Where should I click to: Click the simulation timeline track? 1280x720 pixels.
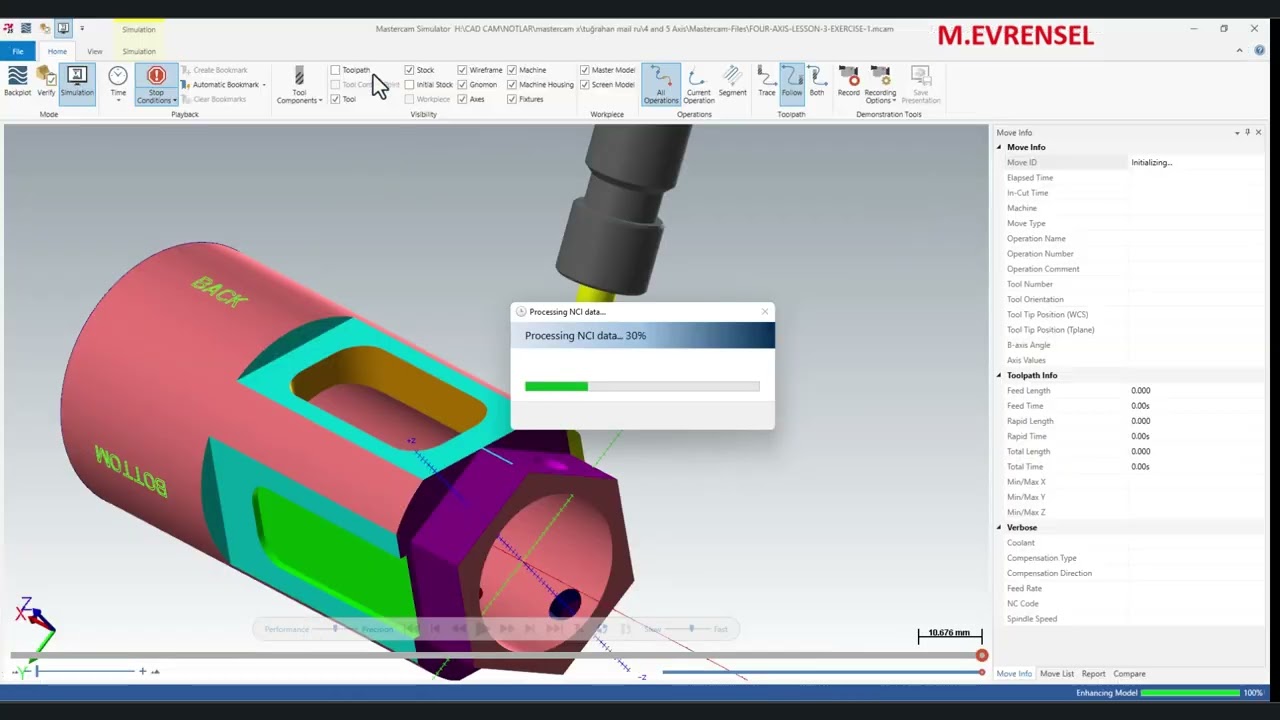pos(495,656)
